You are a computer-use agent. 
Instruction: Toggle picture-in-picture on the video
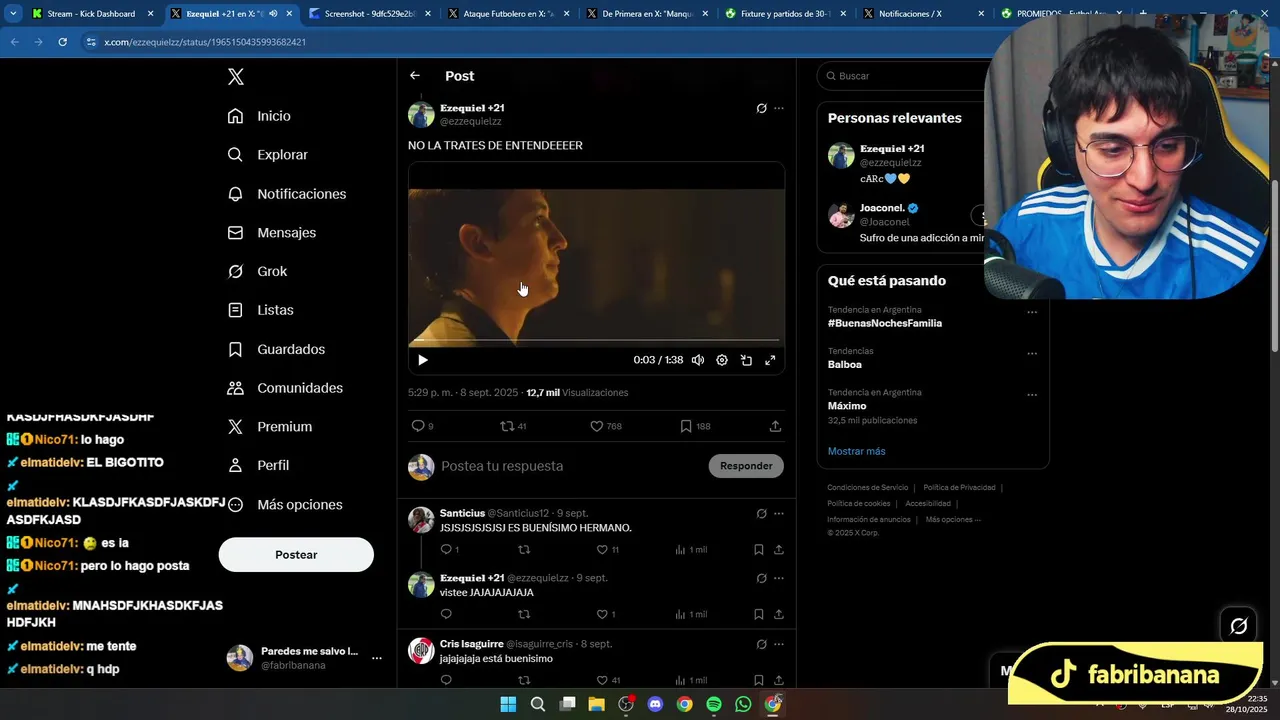click(x=746, y=360)
